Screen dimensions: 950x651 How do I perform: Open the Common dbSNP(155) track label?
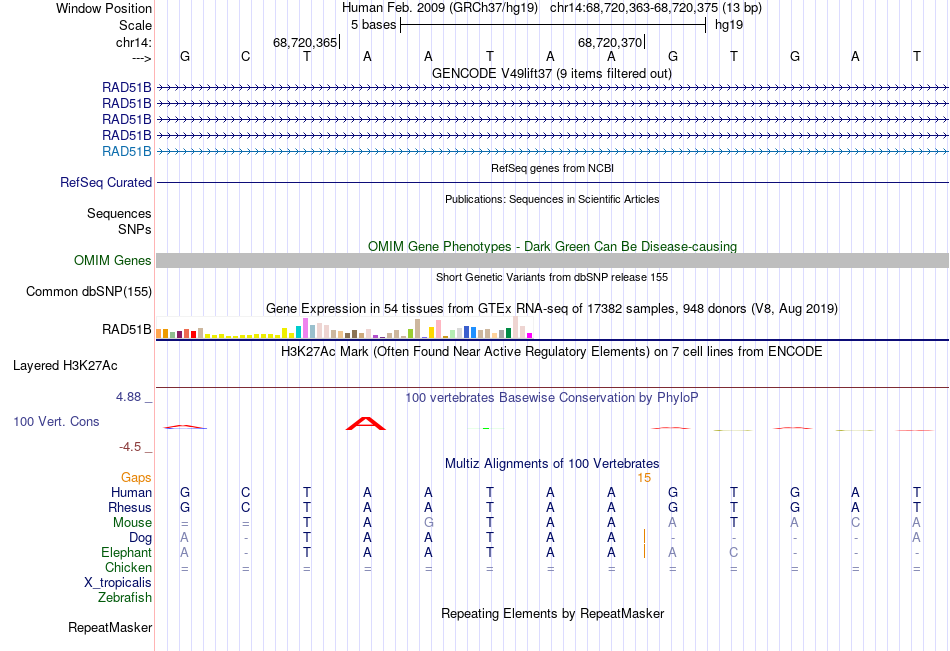tap(89, 292)
